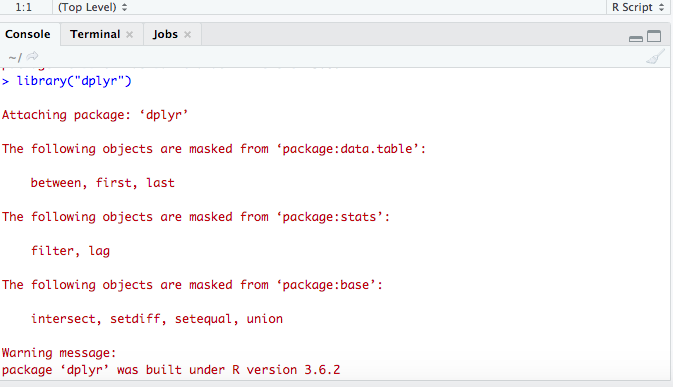Click the 'Warning message:' line
Screen dimensions: 673x387
[59, 353]
